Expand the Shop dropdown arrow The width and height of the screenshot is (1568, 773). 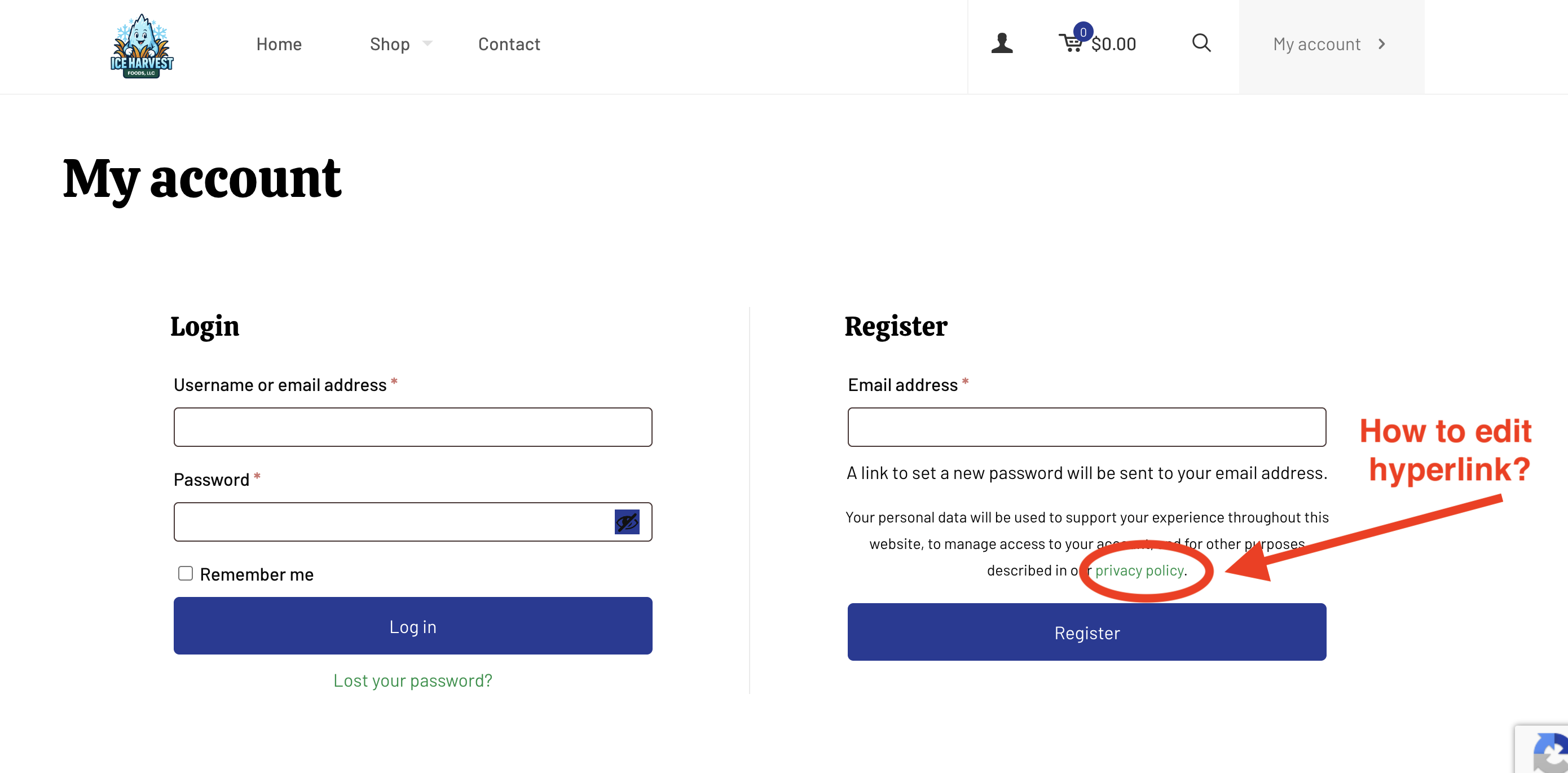[x=428, y=43]
